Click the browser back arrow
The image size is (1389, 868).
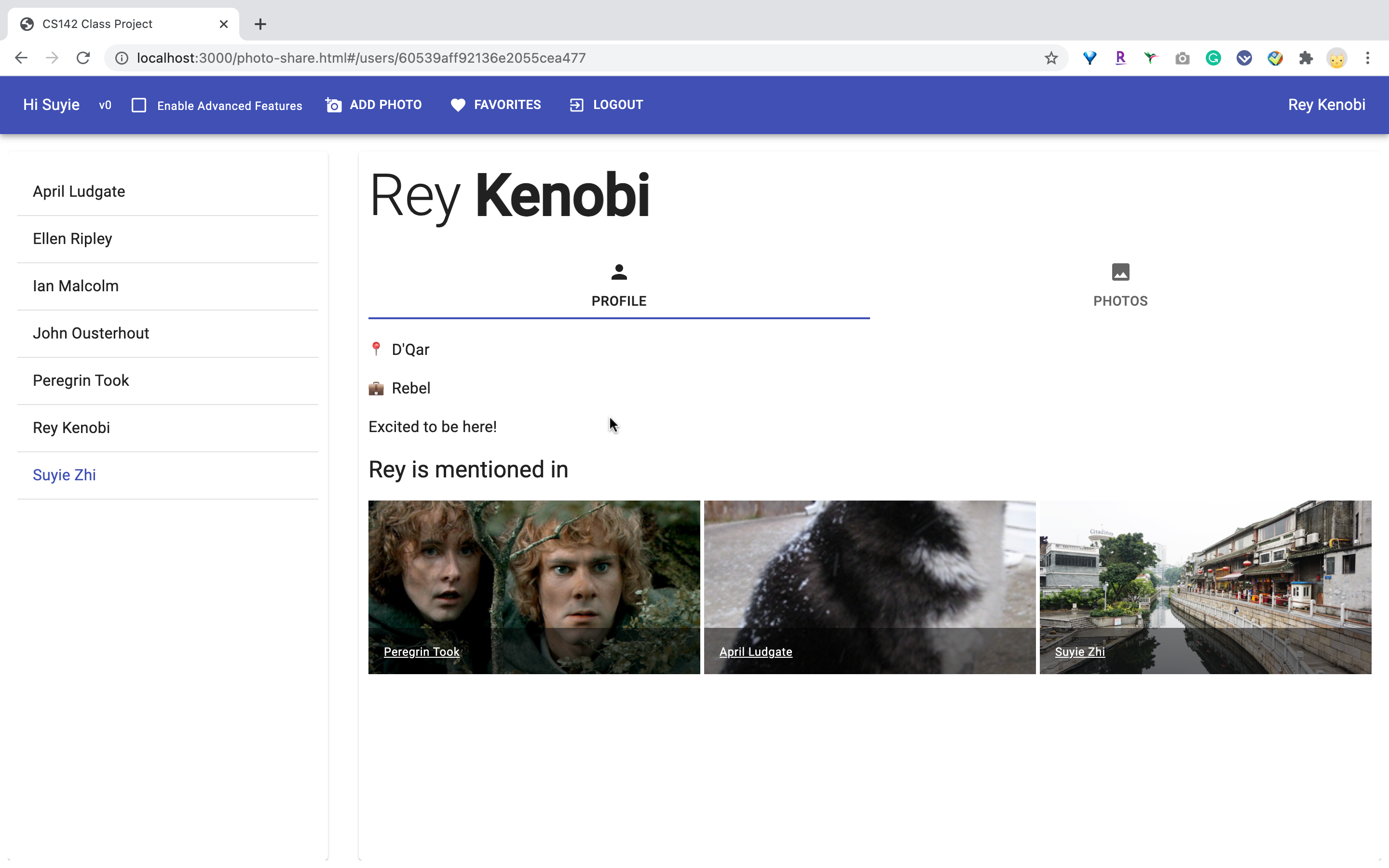point(21,58)
